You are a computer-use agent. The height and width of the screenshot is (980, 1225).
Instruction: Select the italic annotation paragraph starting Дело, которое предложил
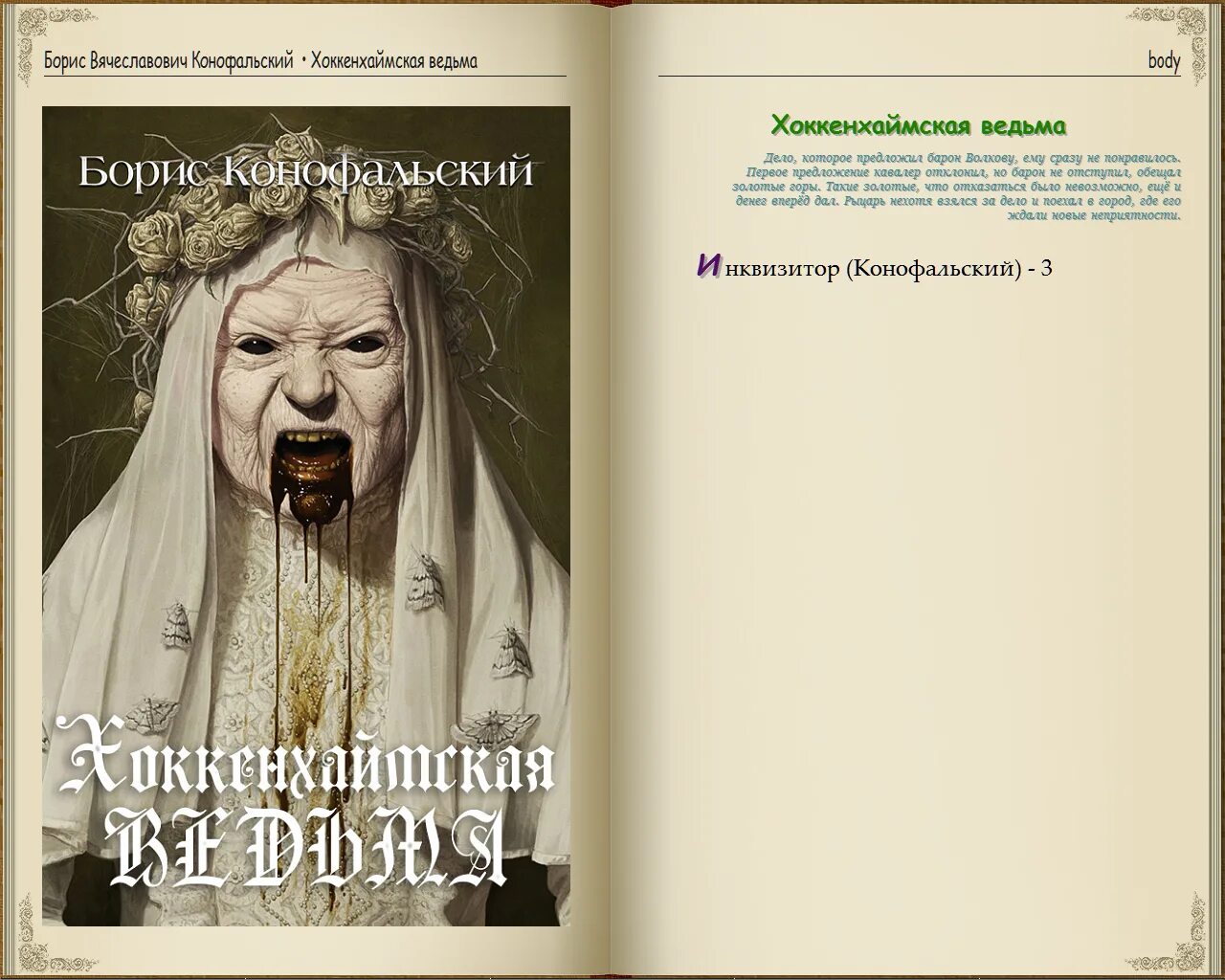click(x=958, y=187)
